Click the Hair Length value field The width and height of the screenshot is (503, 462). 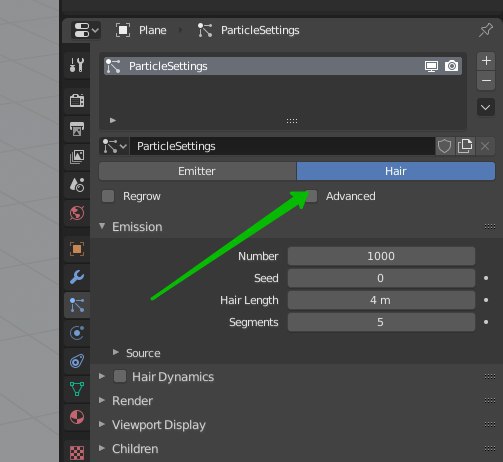pos(381,300)
